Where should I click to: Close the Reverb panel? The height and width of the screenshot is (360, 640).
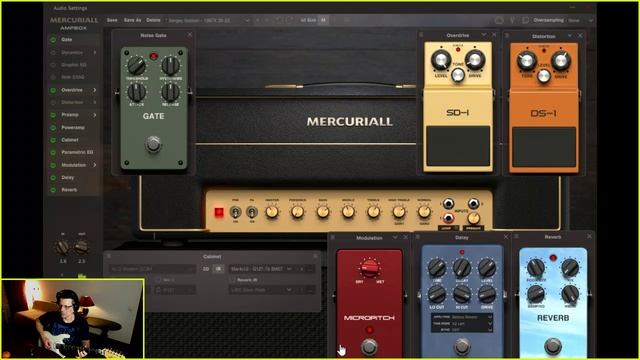click(589, 236)
